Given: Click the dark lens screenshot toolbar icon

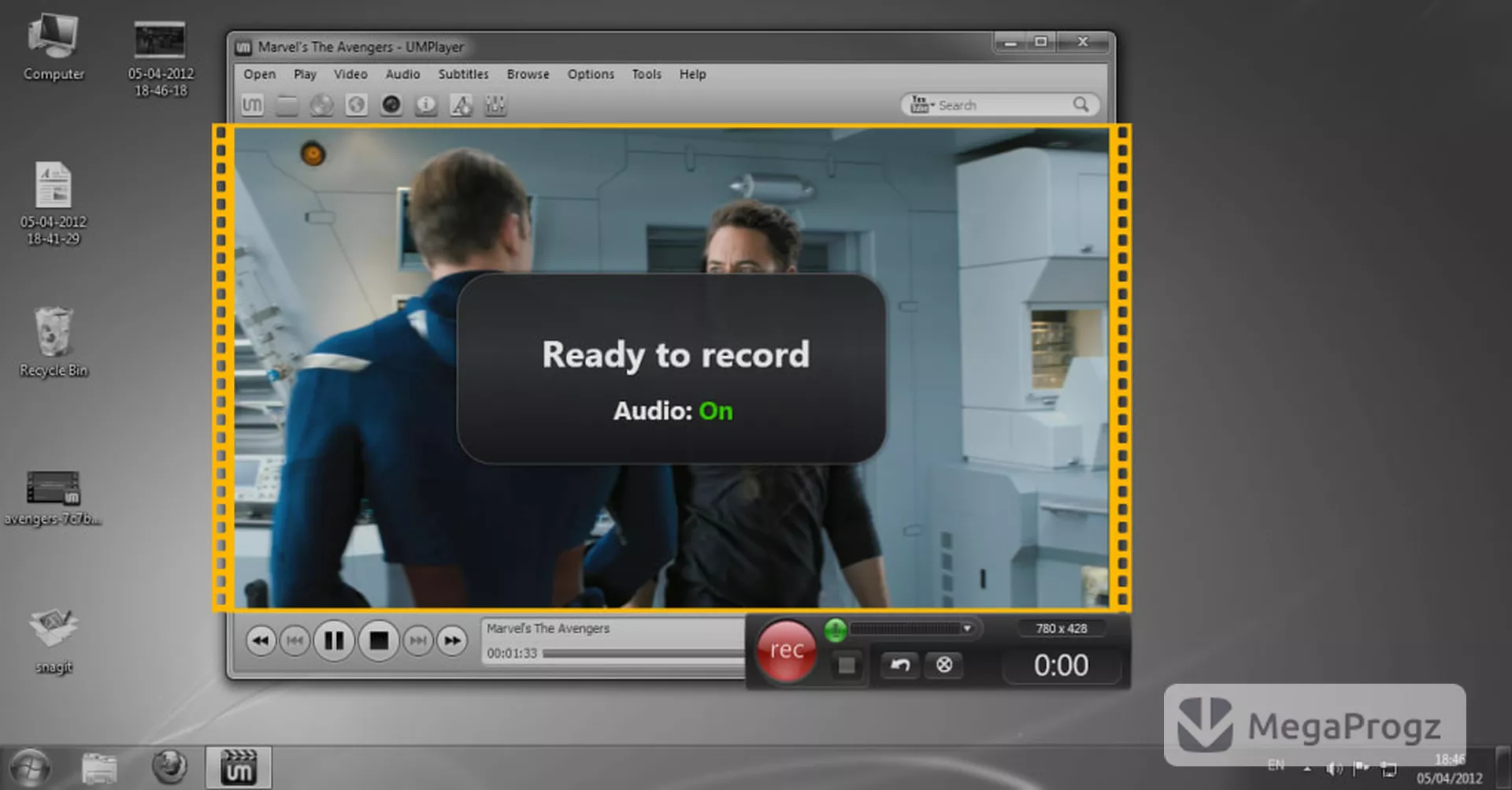Looking at the screenshot, I should pyautogui.click(x=391, y=105).
